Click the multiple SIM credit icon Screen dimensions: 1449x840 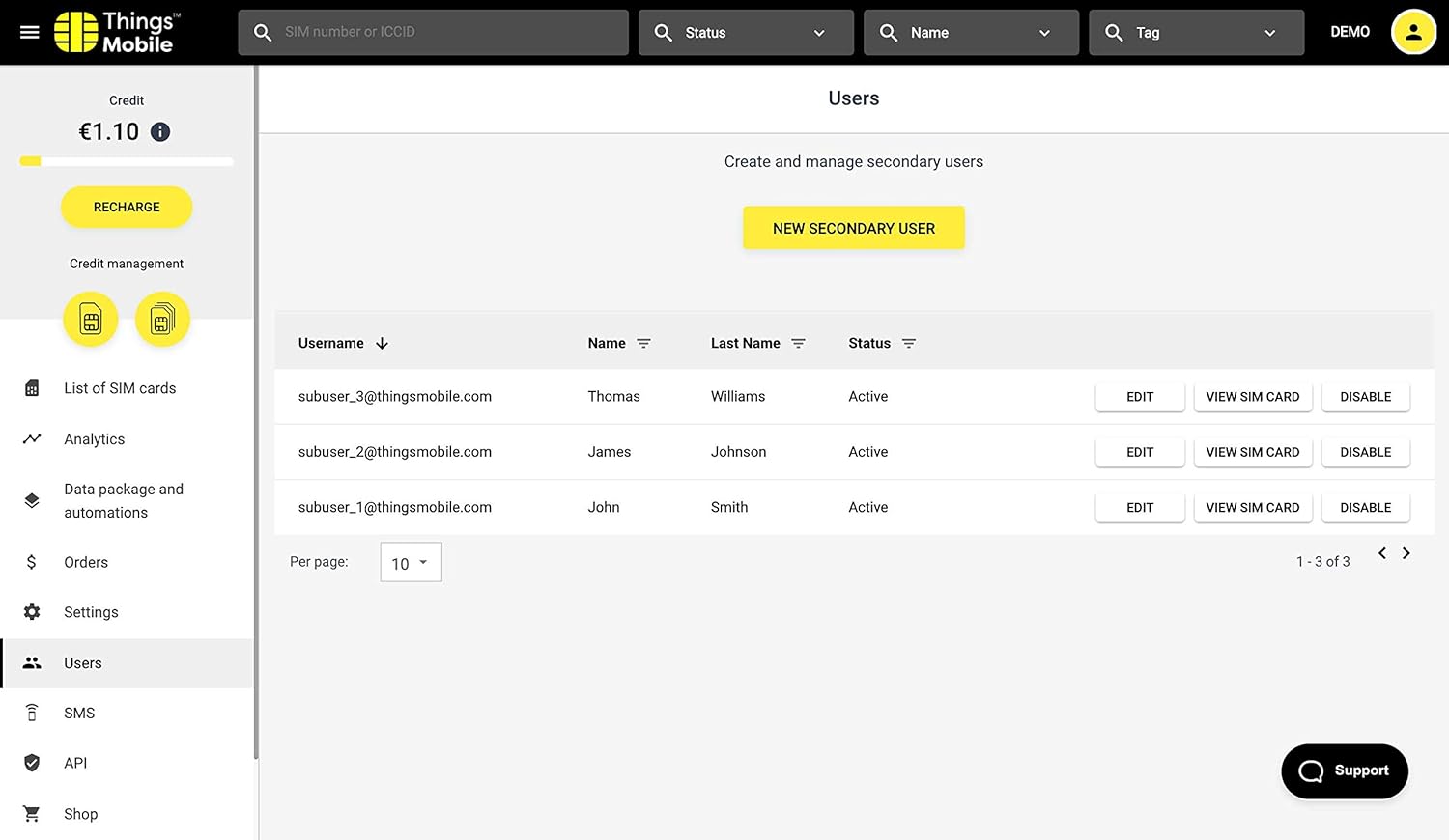[162, 319]
